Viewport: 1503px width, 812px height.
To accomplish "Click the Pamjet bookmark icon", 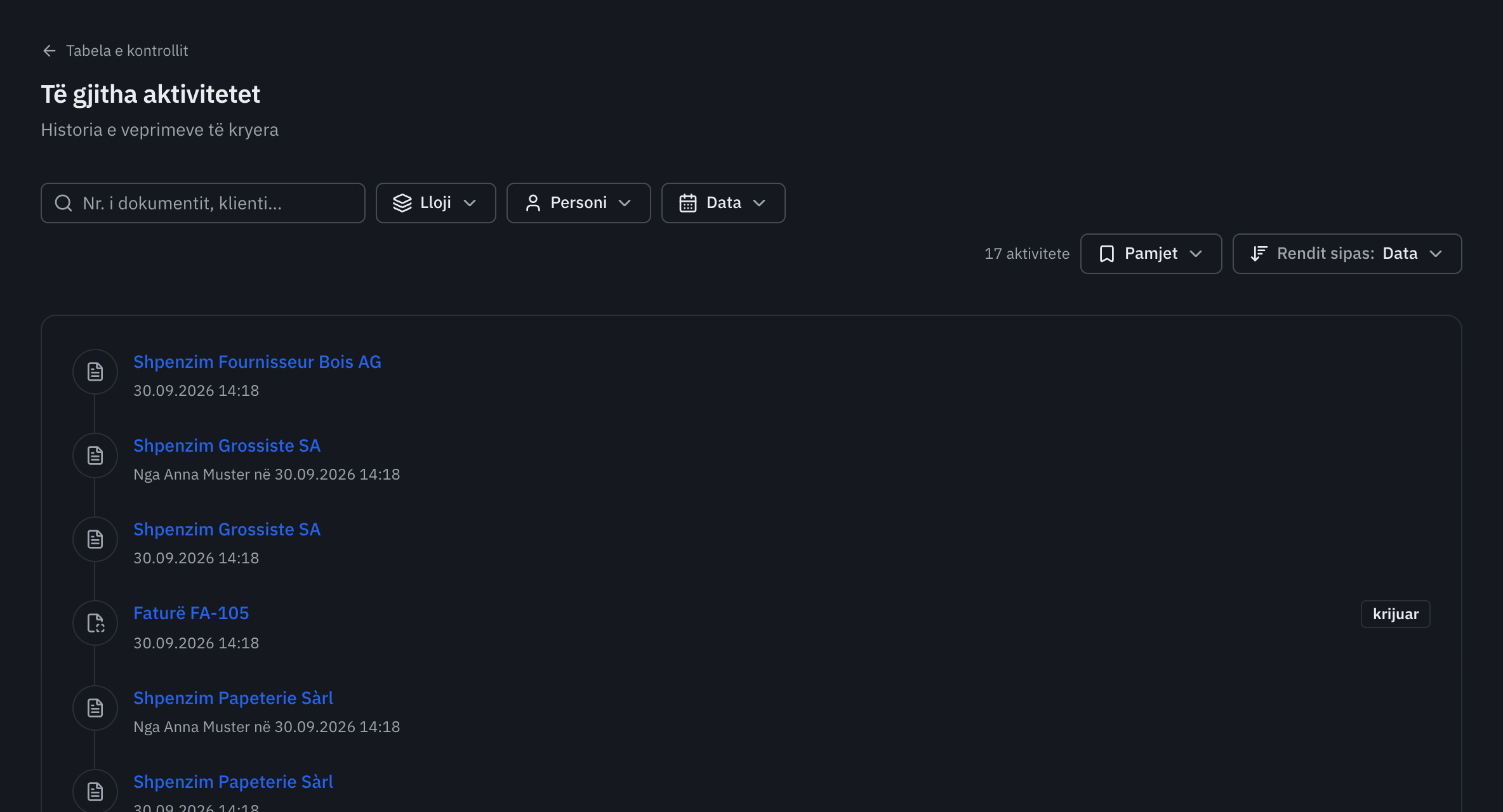I will pyautogui.click(x=1106, y=254).
